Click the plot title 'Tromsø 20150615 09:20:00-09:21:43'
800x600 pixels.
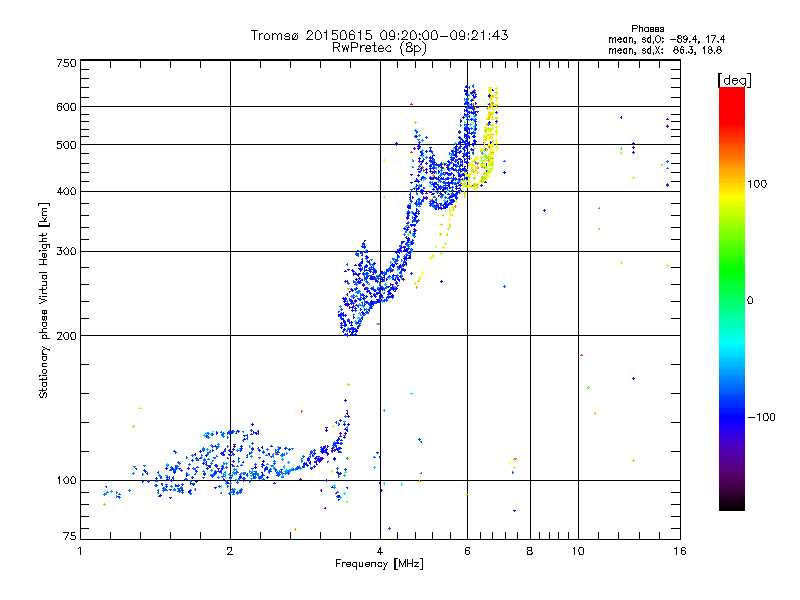tap(379, 35)
